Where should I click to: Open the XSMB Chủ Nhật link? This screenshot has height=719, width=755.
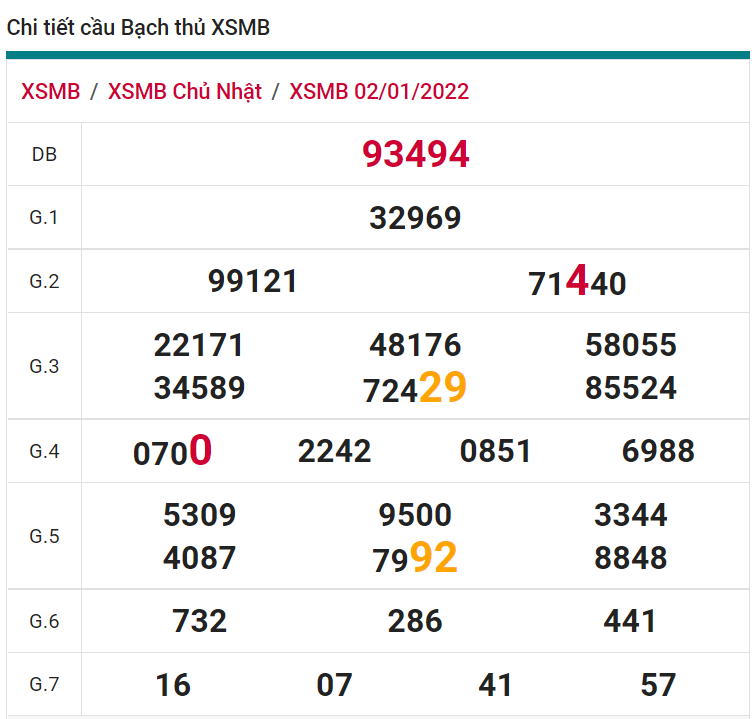(x=185, y=92)
